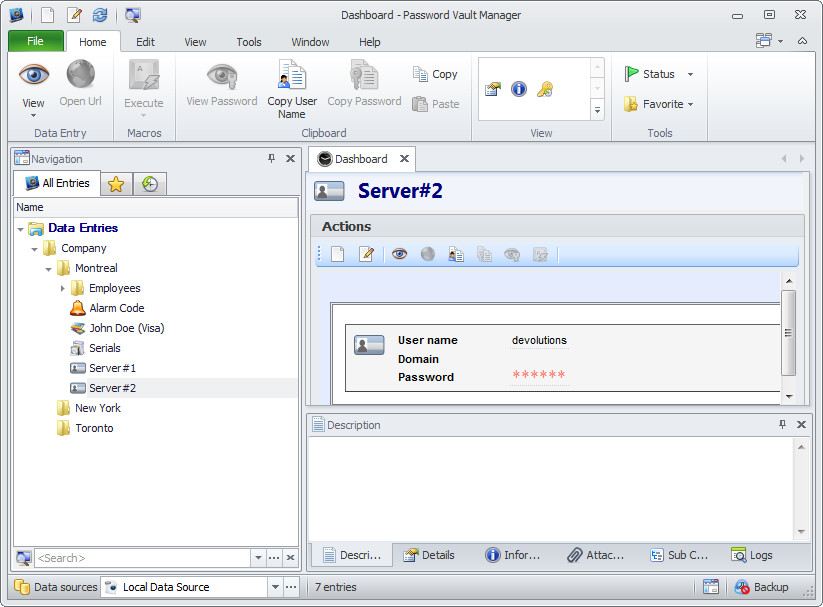Click the View eye icon in ribbon
This screenshot has height=607, width=823.
[34, 74]
